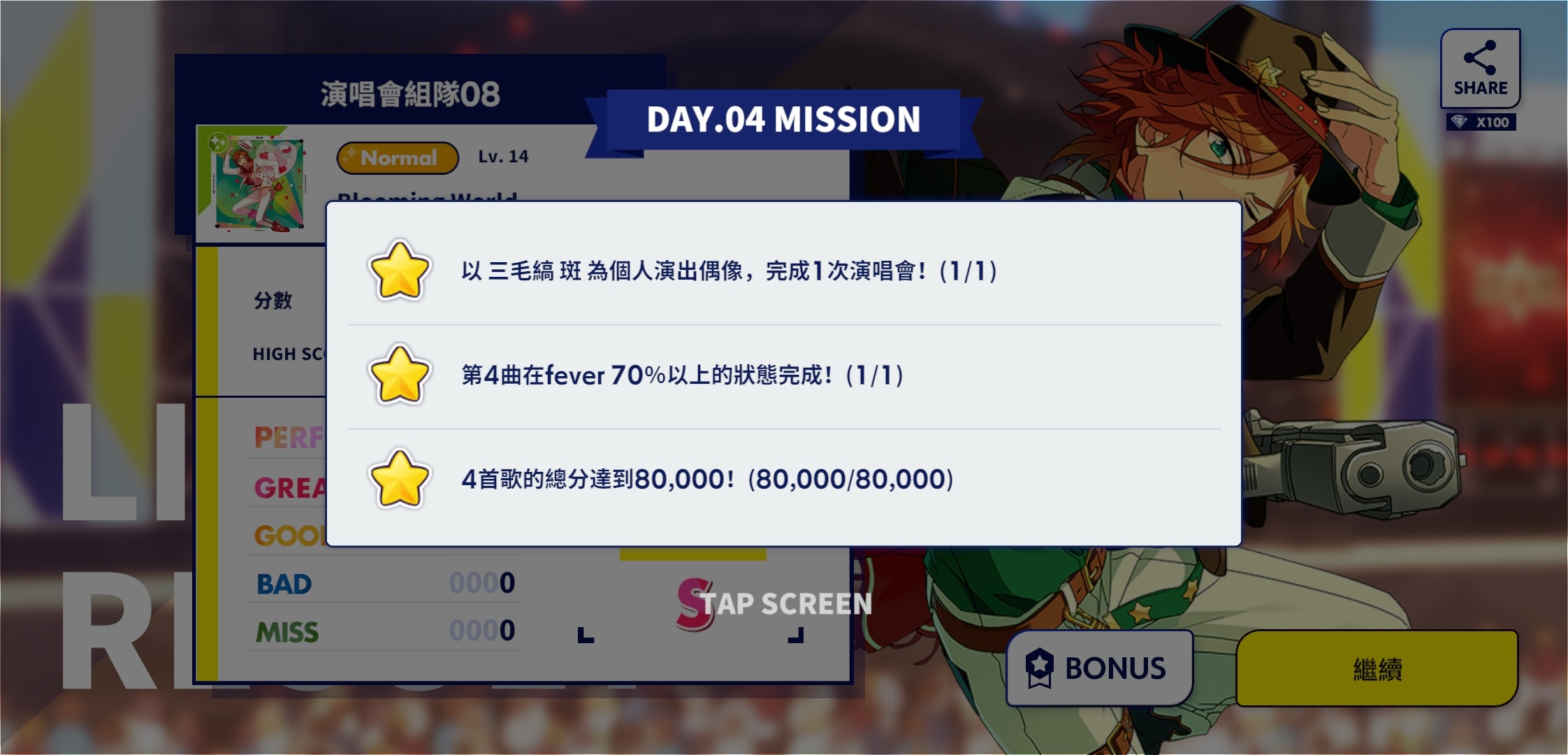Click the BONUS ribbon badge icon
This screenshot has height=755, width=1568.
(x=1039, y=668)
